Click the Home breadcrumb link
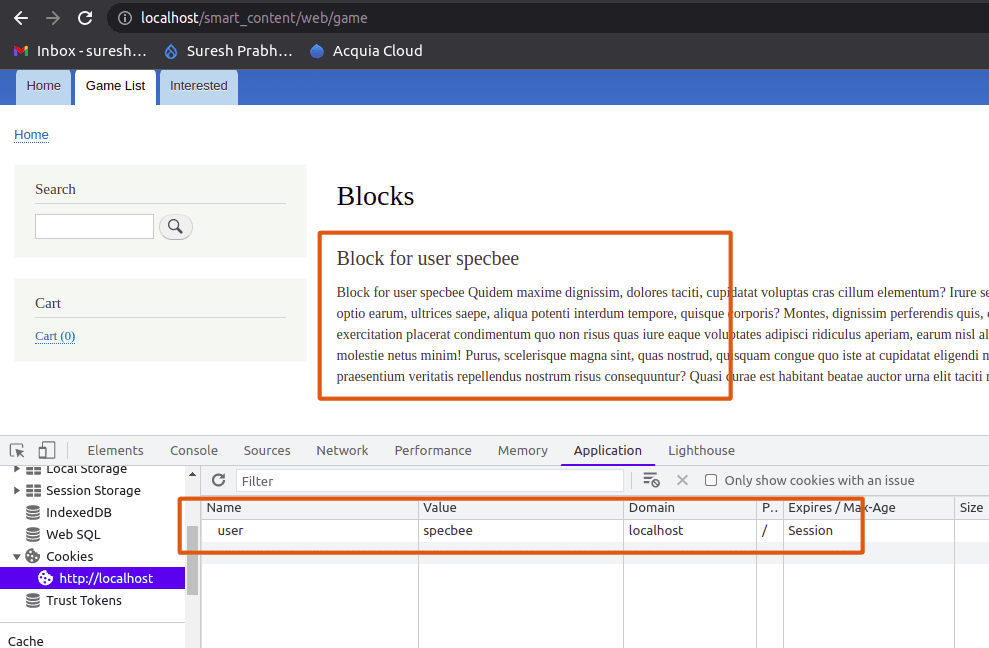 point(31,135)
